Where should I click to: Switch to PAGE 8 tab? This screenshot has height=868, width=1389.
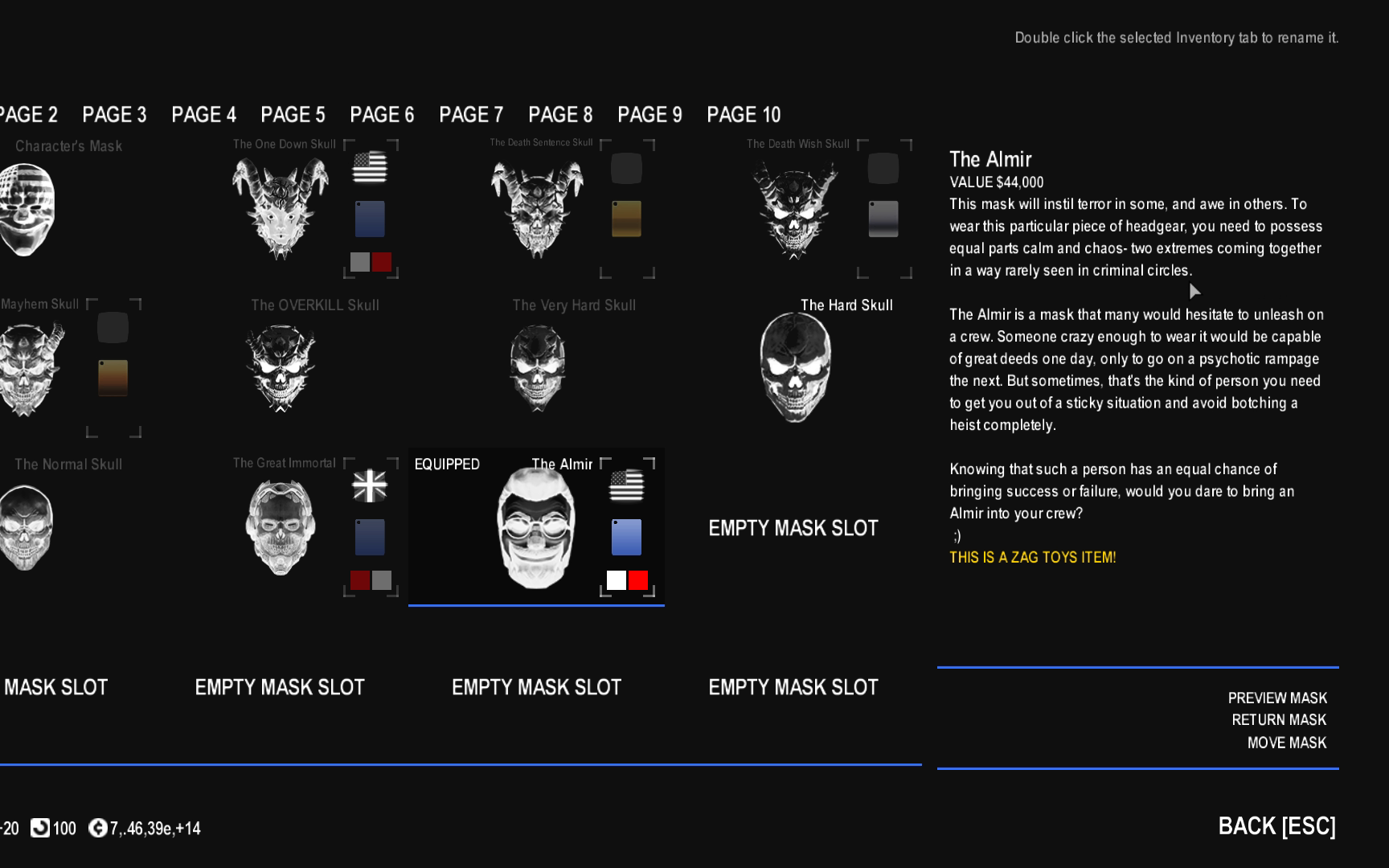tap(560, 115)
